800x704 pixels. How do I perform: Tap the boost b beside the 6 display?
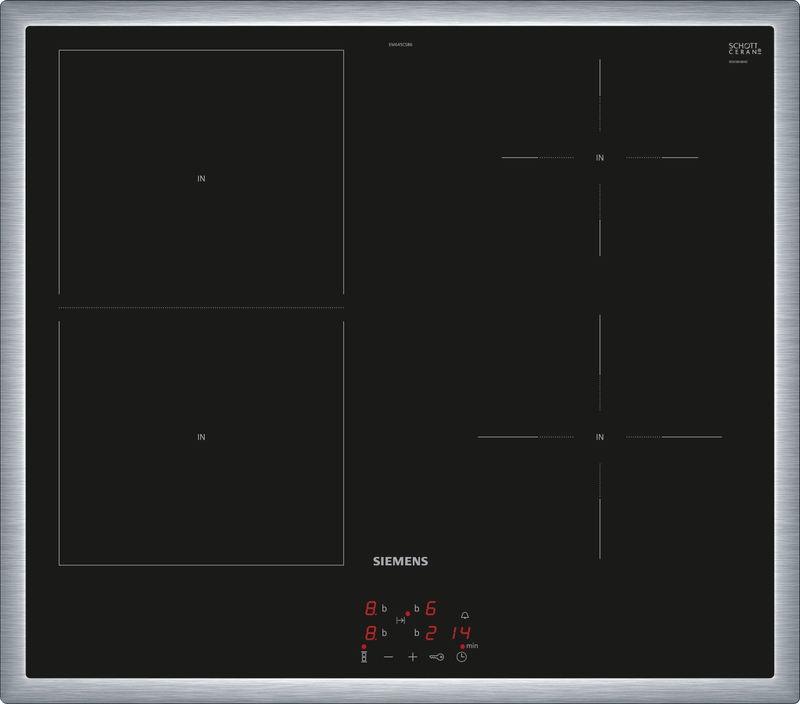click(x=416, y=609)
